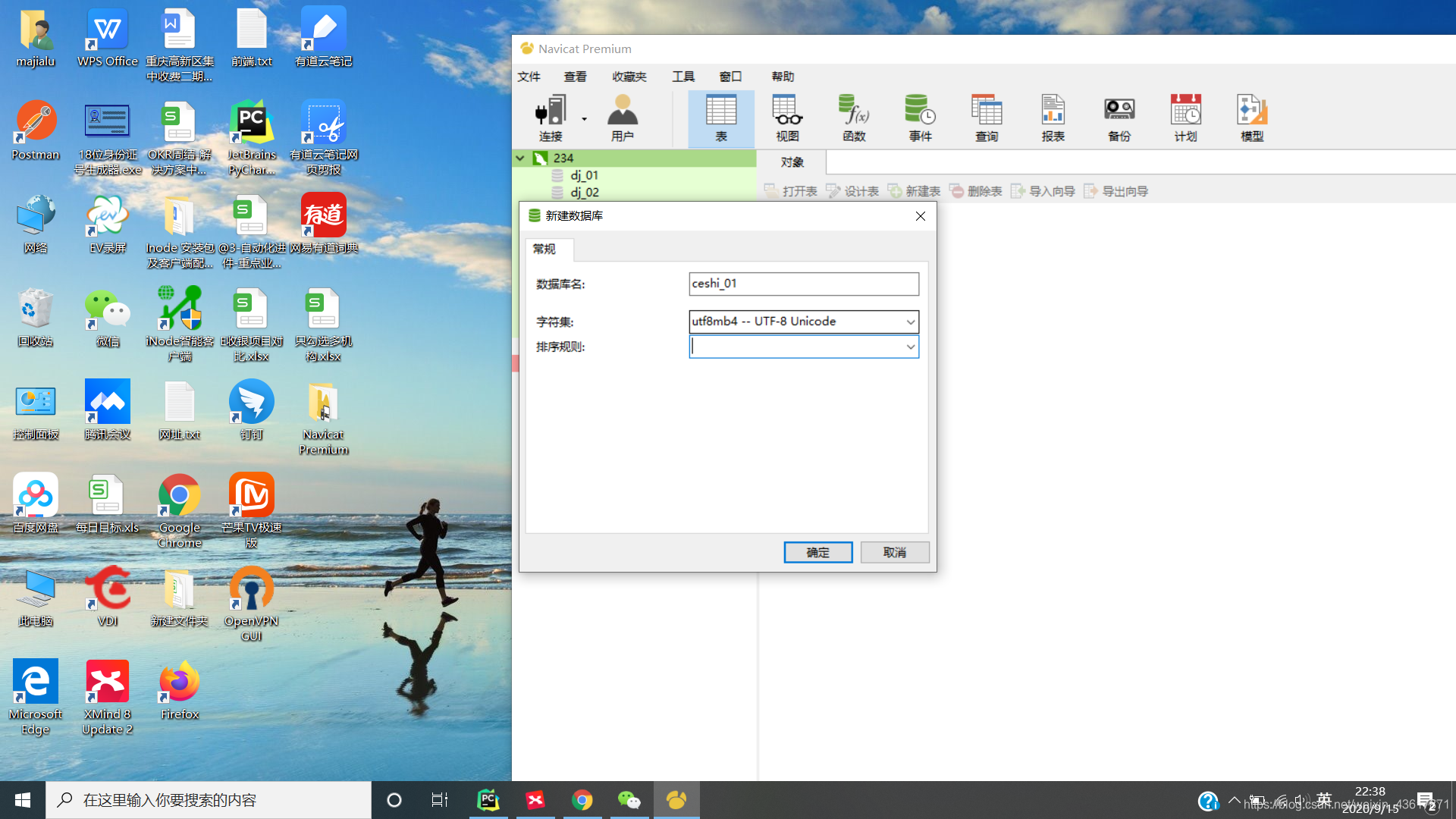The height and width of the screenshot is (819, 1456).
Task: Open WPS Office desktop shortcut
Action: click(x=108, y=38)
